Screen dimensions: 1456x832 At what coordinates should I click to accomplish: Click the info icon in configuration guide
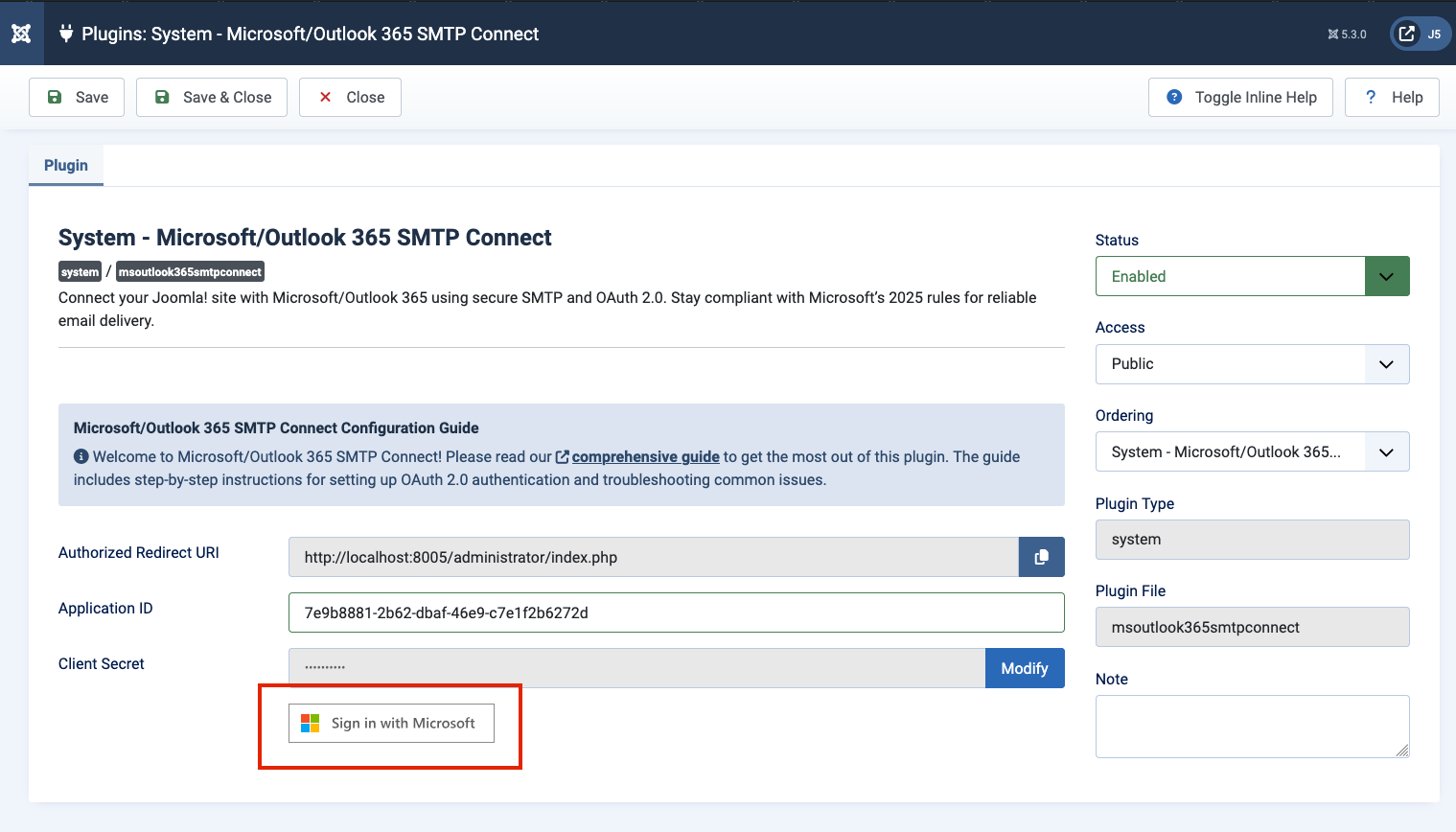click(x=81, y=456)
